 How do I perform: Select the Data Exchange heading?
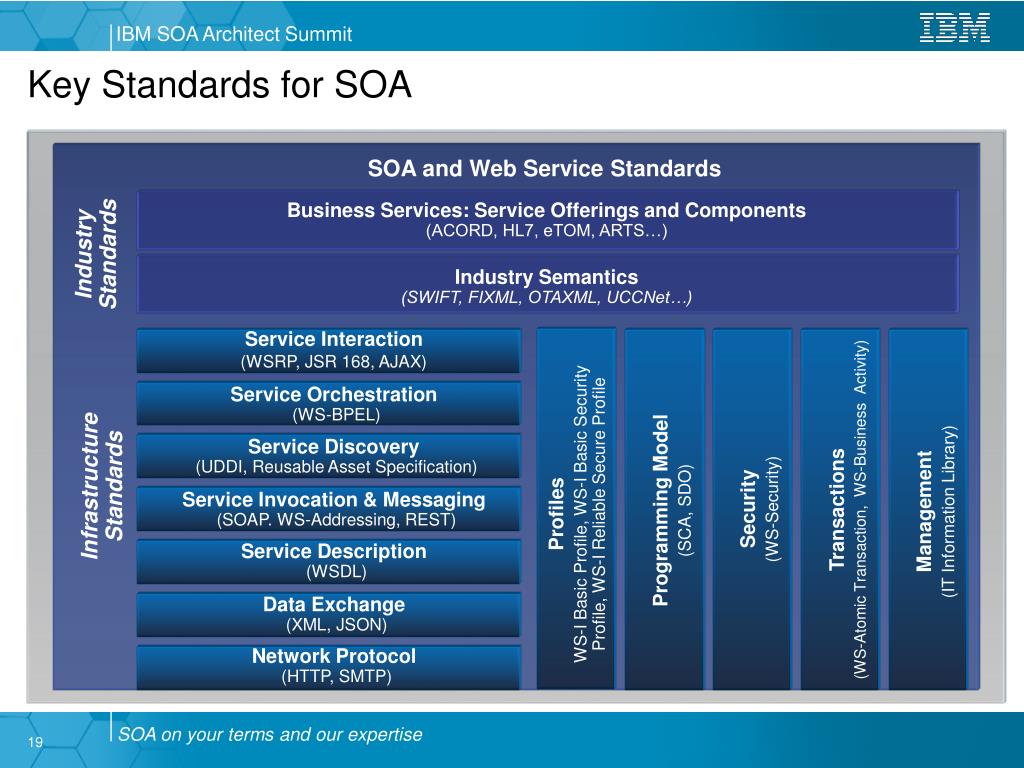334,605
